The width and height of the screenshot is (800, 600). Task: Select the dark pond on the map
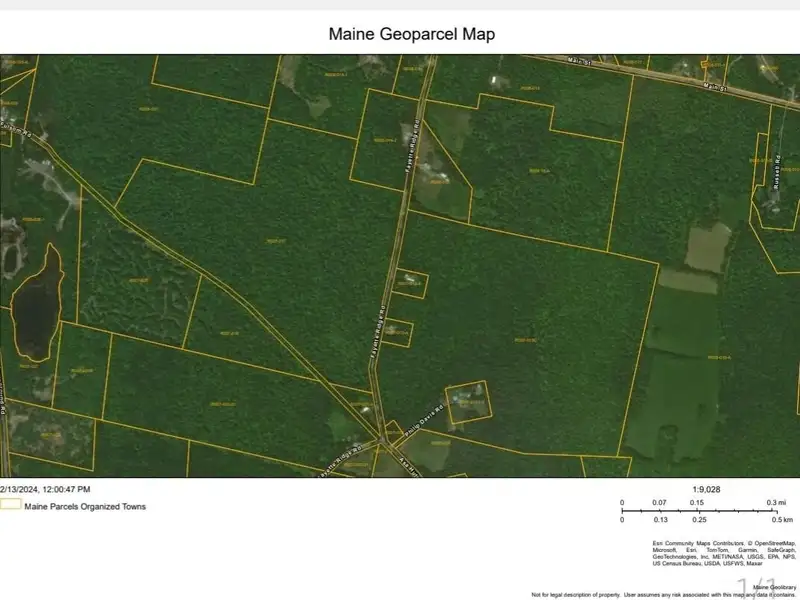click(x=35, y=302)
